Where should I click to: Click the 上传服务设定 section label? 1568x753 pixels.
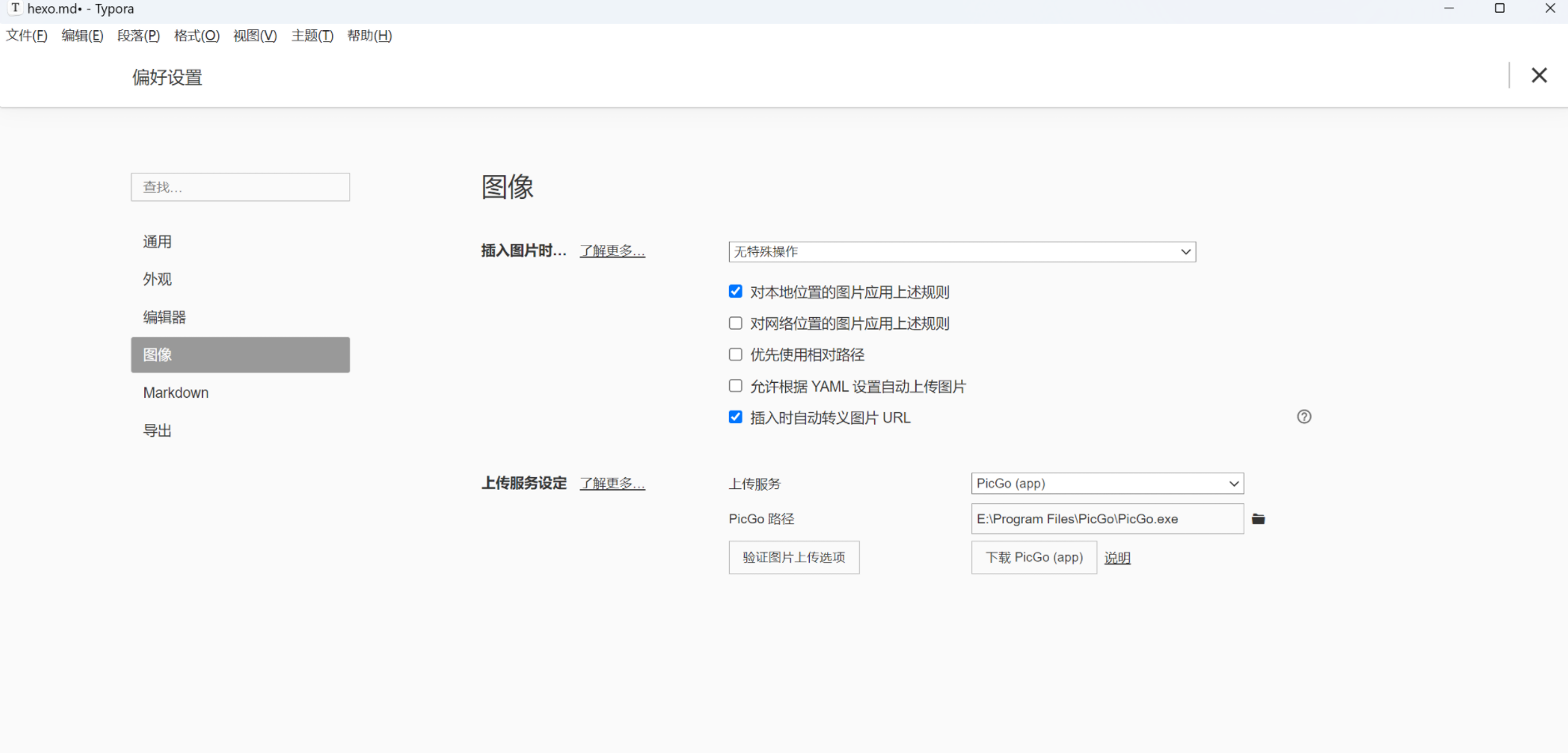tap(524, 484)
